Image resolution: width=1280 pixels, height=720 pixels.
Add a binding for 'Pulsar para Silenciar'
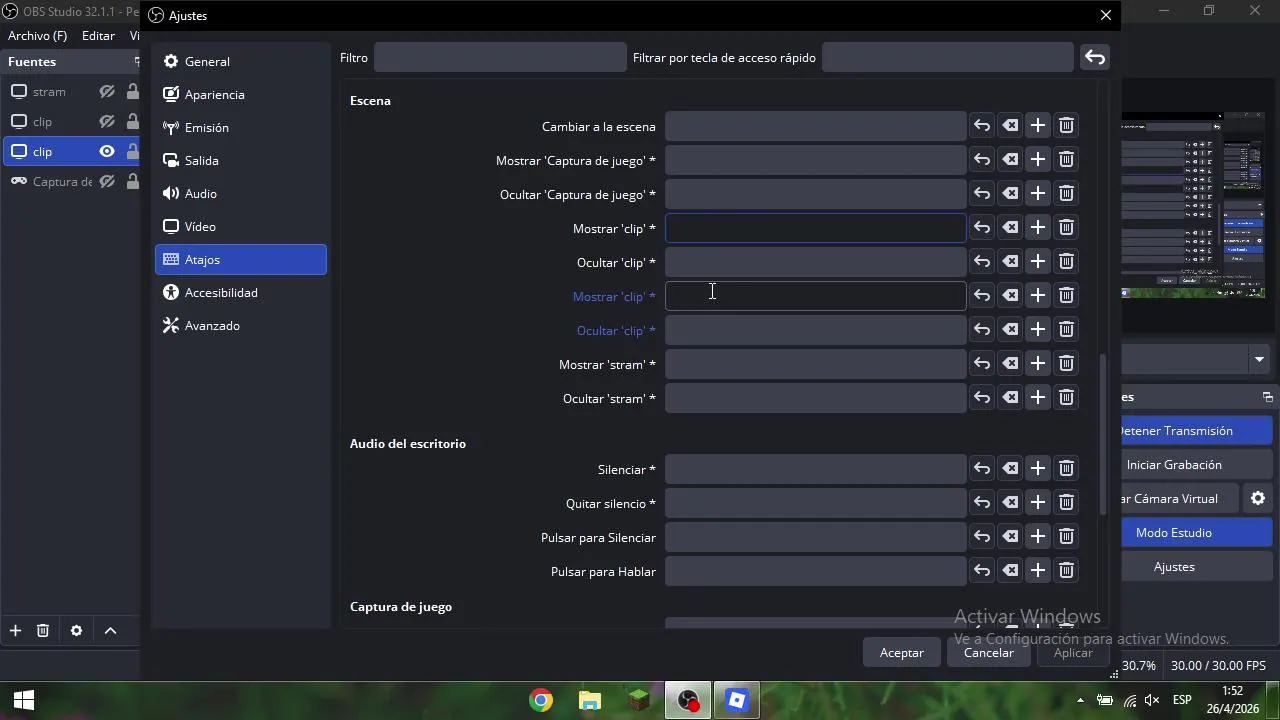coord(1038,537)
